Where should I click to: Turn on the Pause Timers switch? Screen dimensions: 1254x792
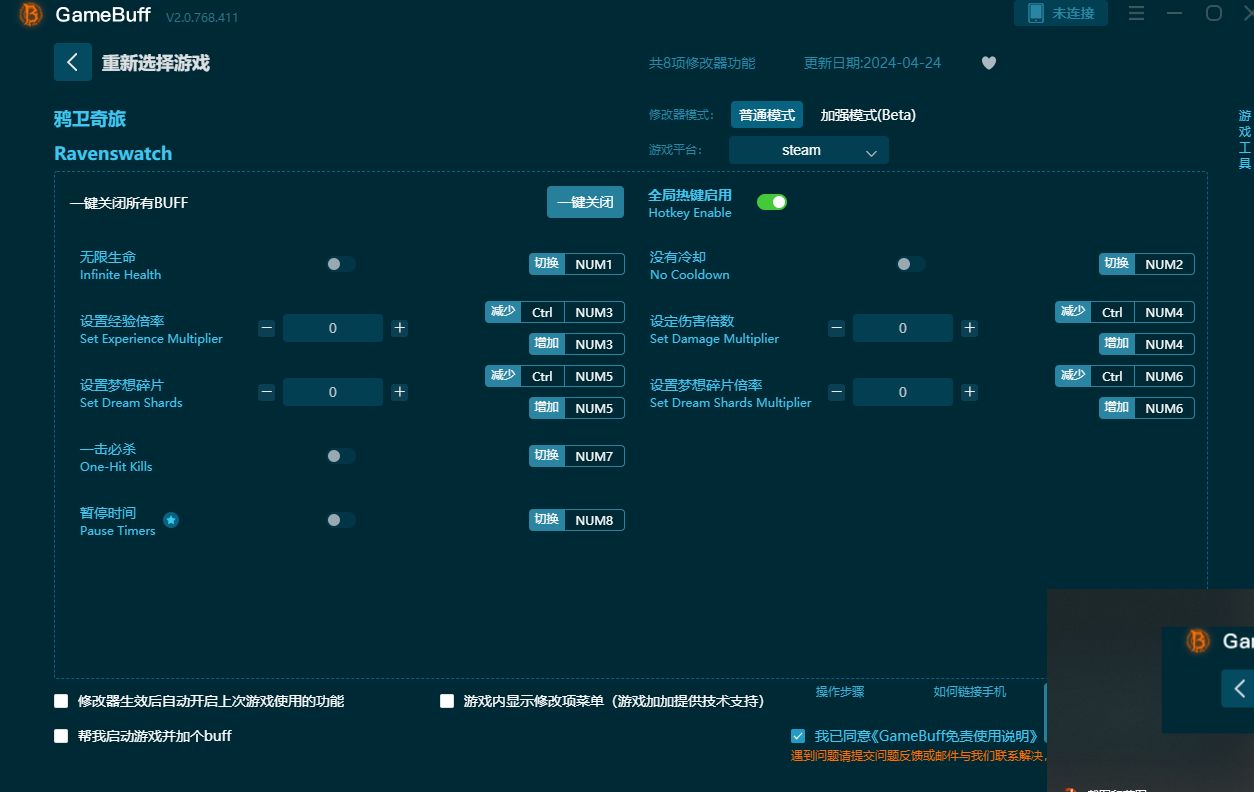click(x=341, y=520)
